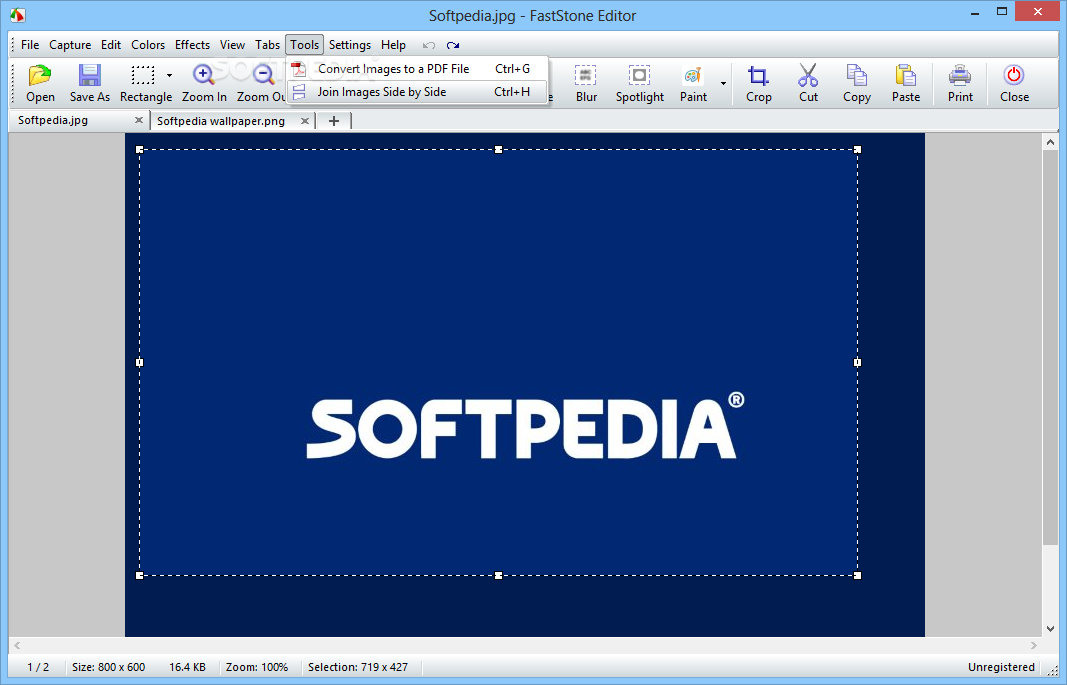
Task: Click the 'Unregistered' status label
Action: click(x=1001, y=667)
